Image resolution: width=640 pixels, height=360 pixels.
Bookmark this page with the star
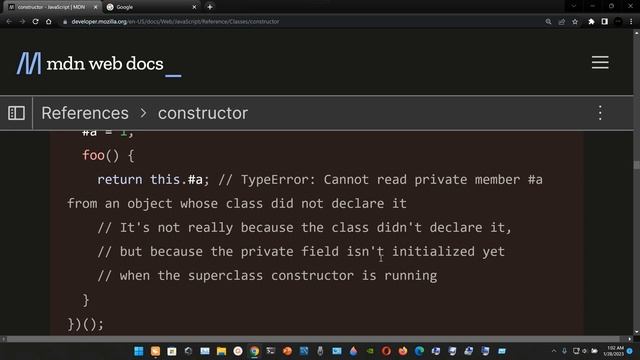click(x=575, y=22)
